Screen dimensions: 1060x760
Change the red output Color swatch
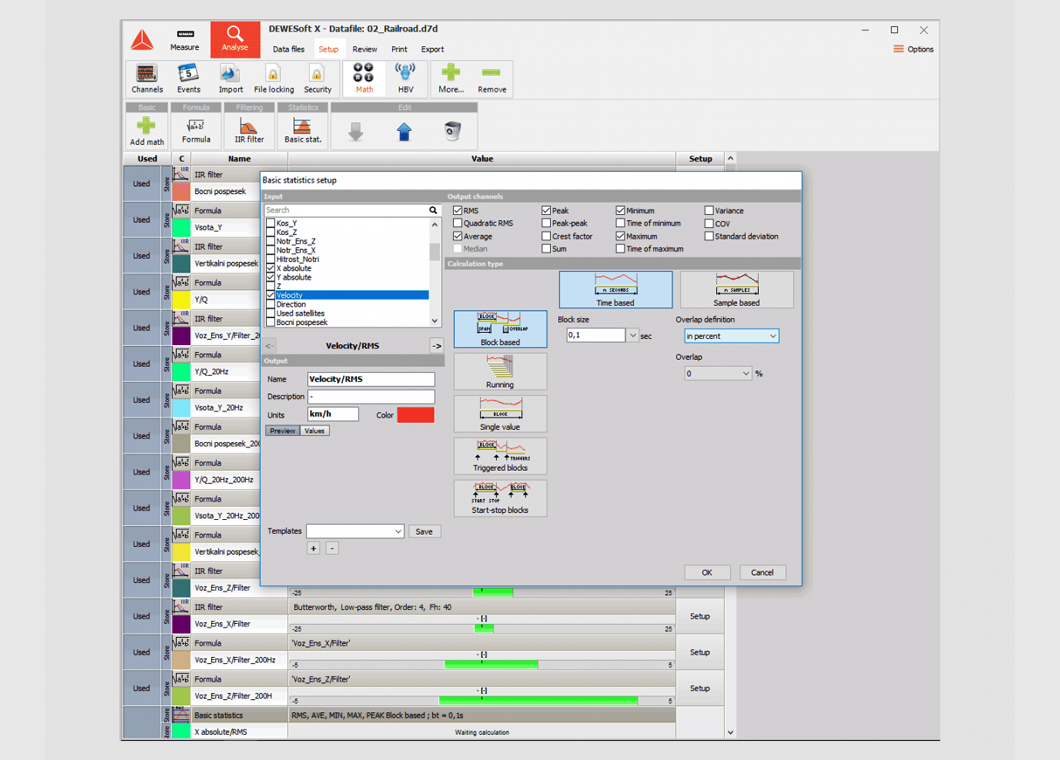pos(416,415)
